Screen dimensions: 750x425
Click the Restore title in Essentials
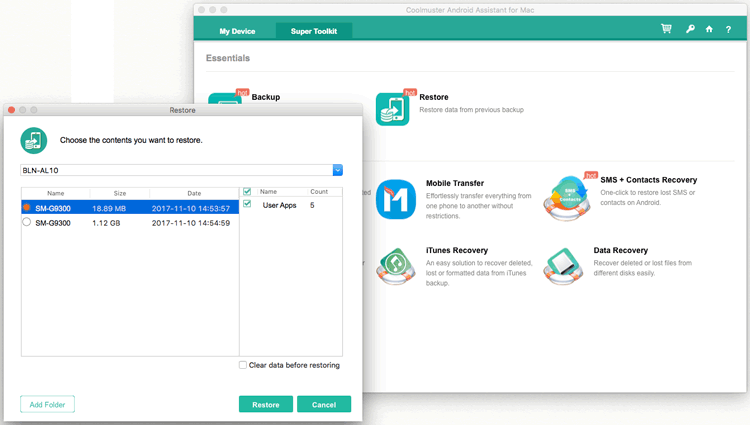pyautogui.click(x=434, y=97)
